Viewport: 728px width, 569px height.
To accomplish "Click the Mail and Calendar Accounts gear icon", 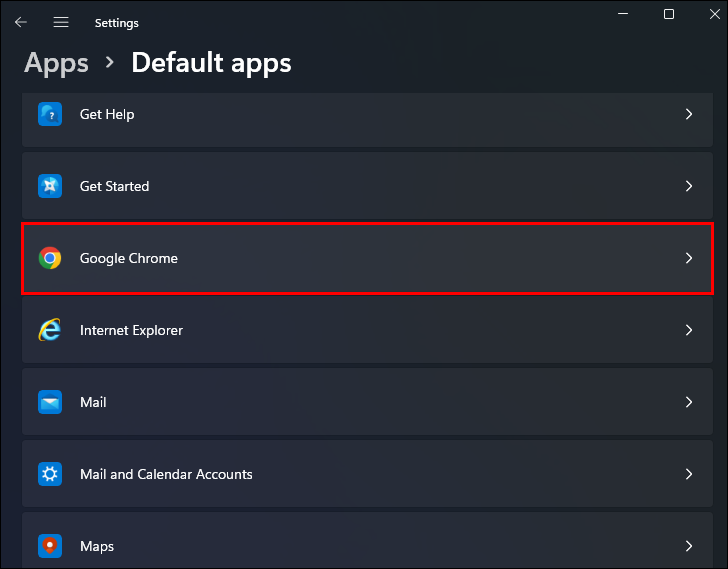I will [50, 474].
